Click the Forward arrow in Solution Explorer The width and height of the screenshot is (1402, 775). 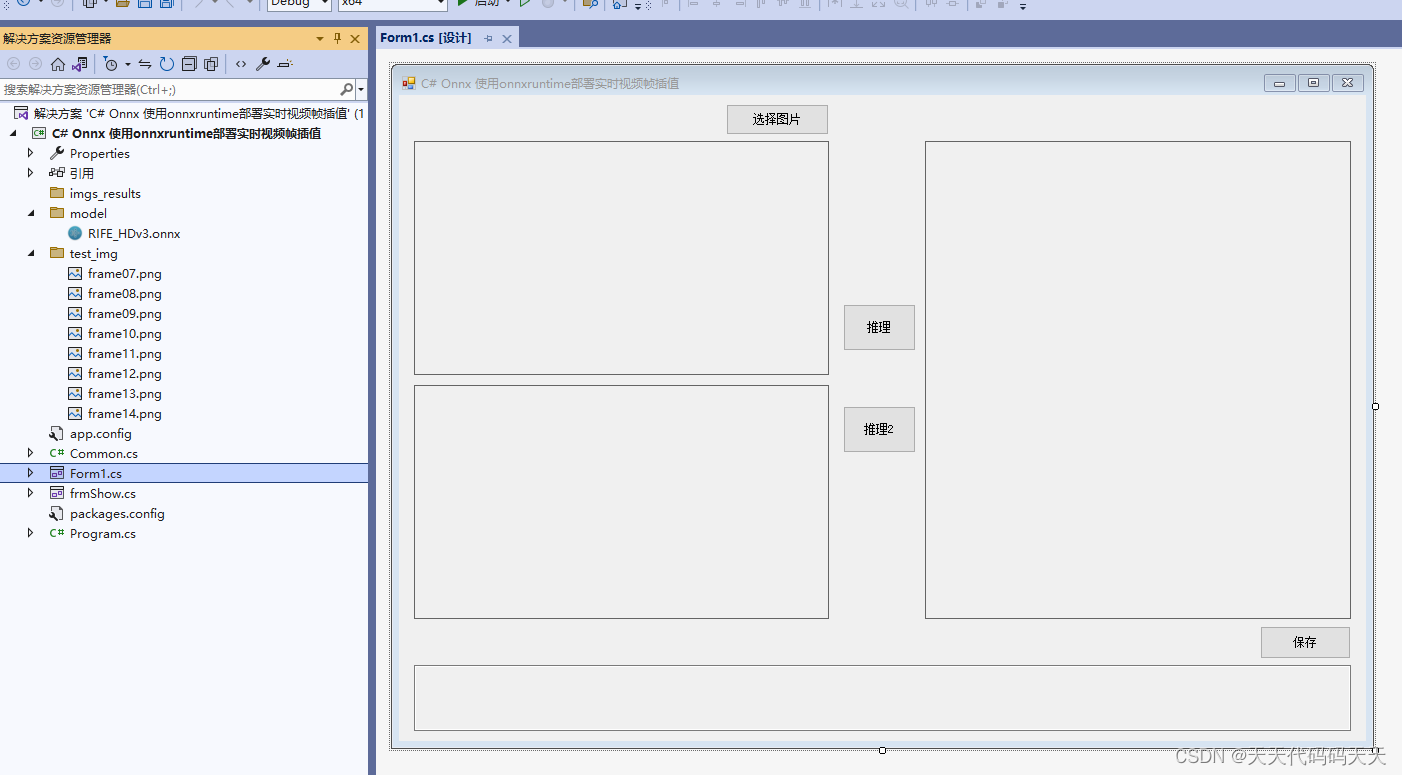[x=35, y=64]
